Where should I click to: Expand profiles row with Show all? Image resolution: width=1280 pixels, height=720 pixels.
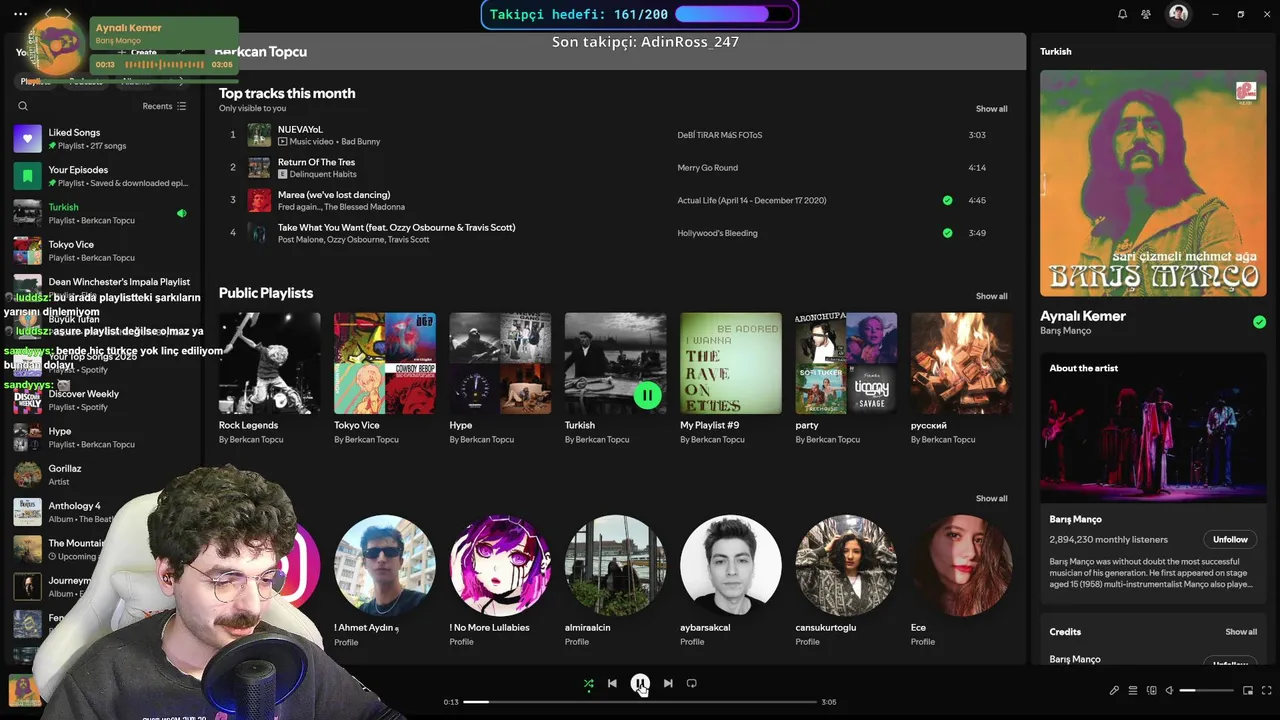991,498
